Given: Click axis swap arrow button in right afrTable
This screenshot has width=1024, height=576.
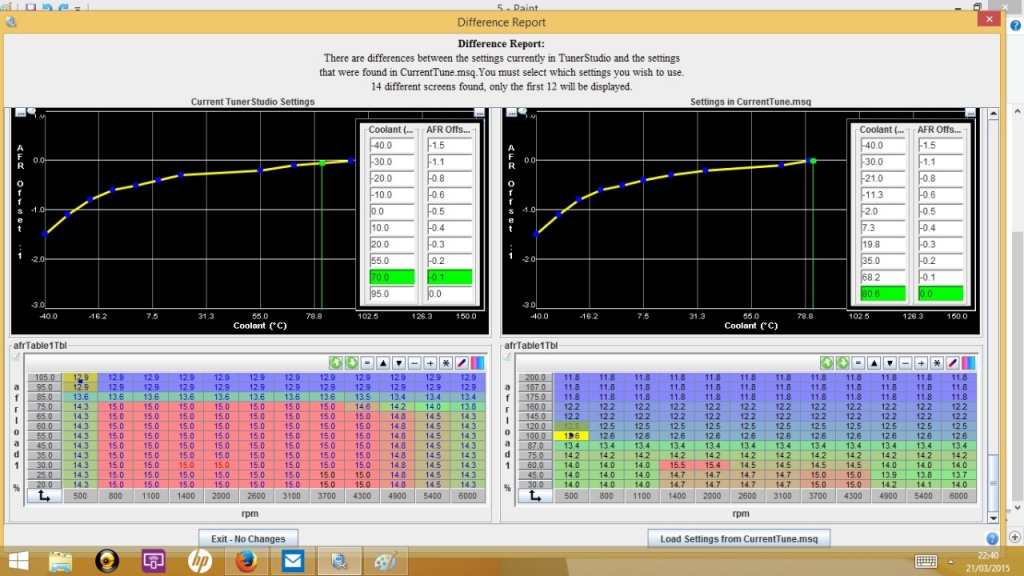Looking at the screenshot, I should [535, 496].
